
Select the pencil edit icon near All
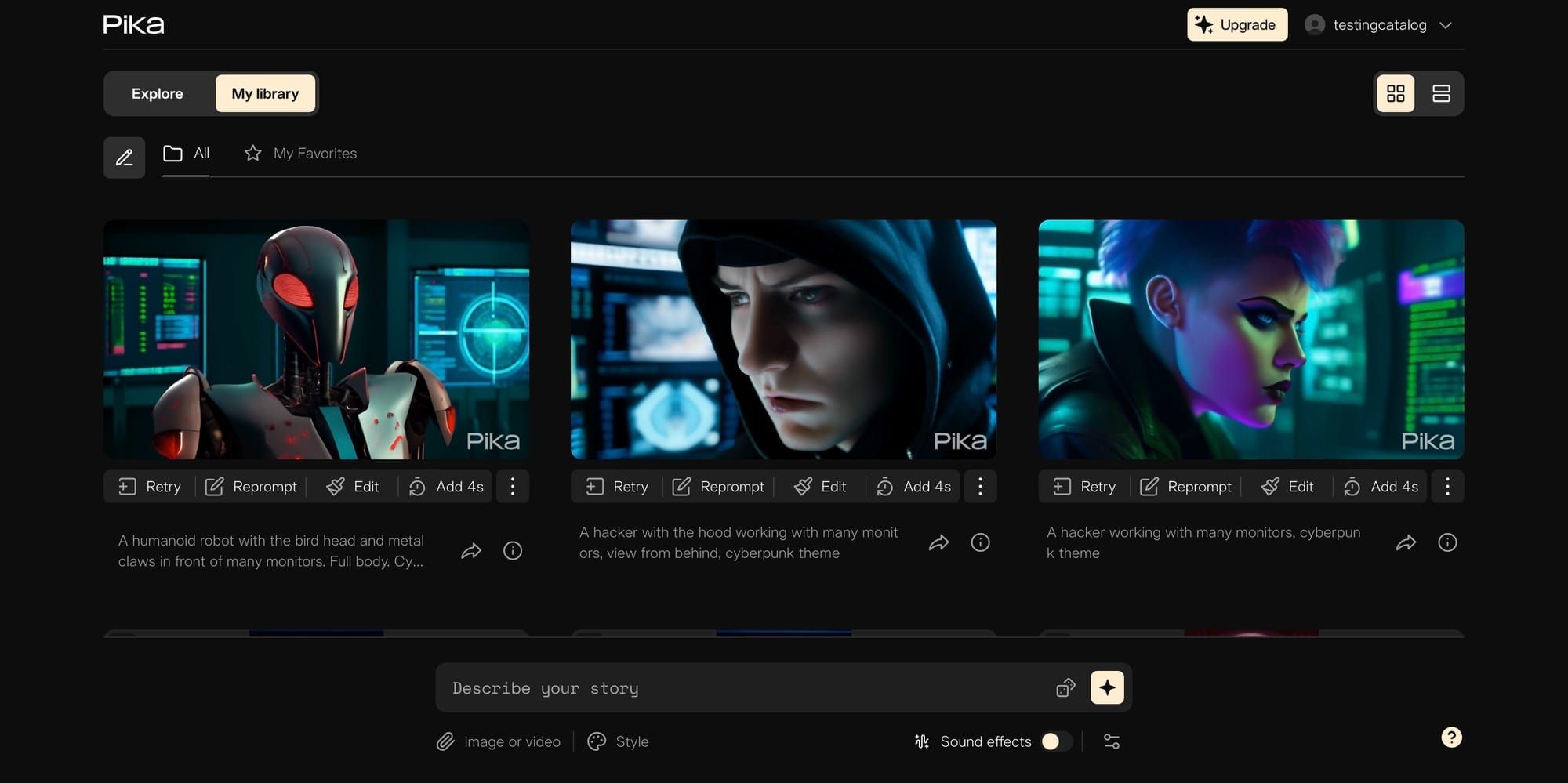(124, 158)
